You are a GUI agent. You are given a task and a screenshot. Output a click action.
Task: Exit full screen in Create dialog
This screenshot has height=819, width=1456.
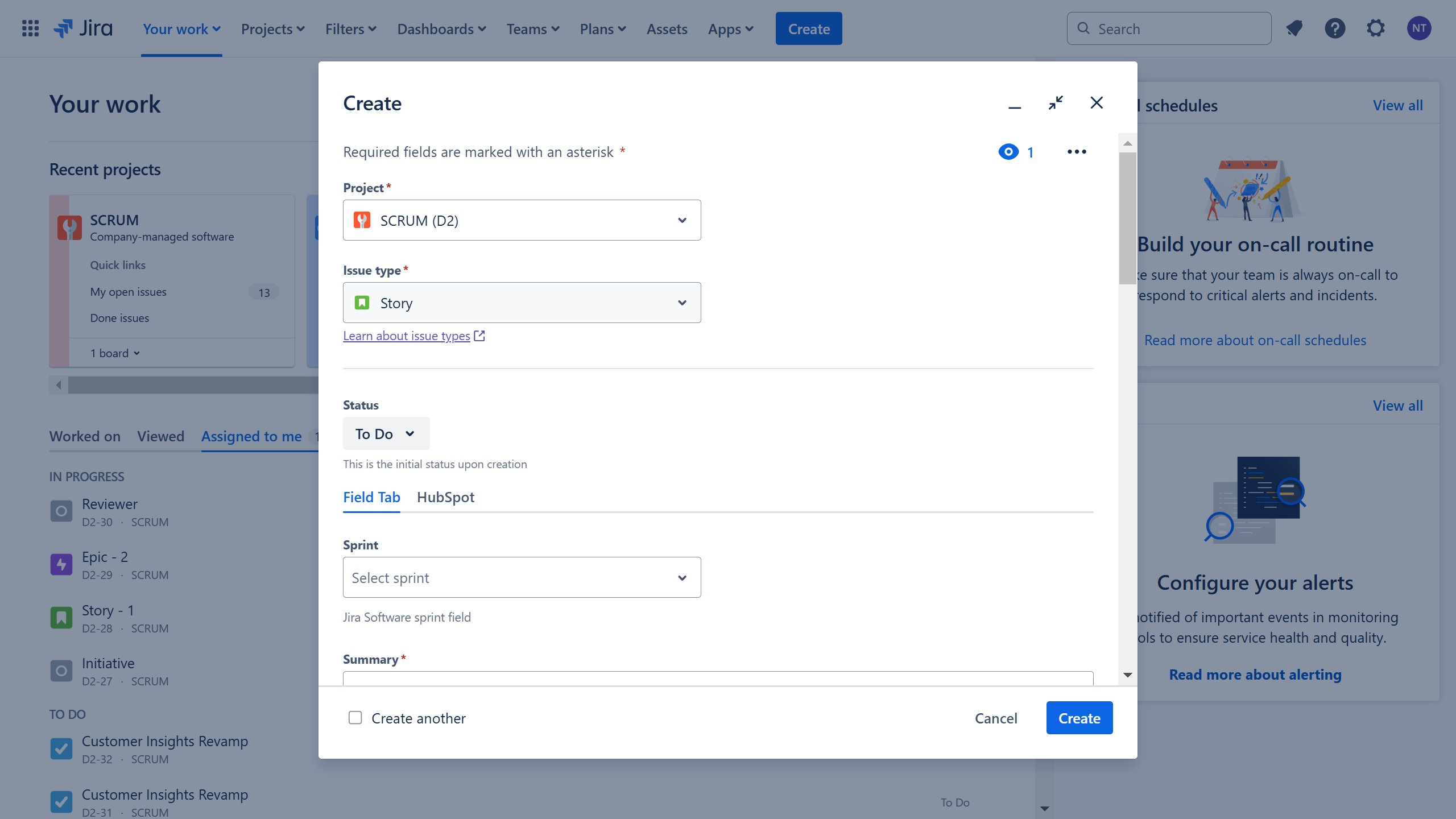pyautogui.click(x=1056, y=103)
